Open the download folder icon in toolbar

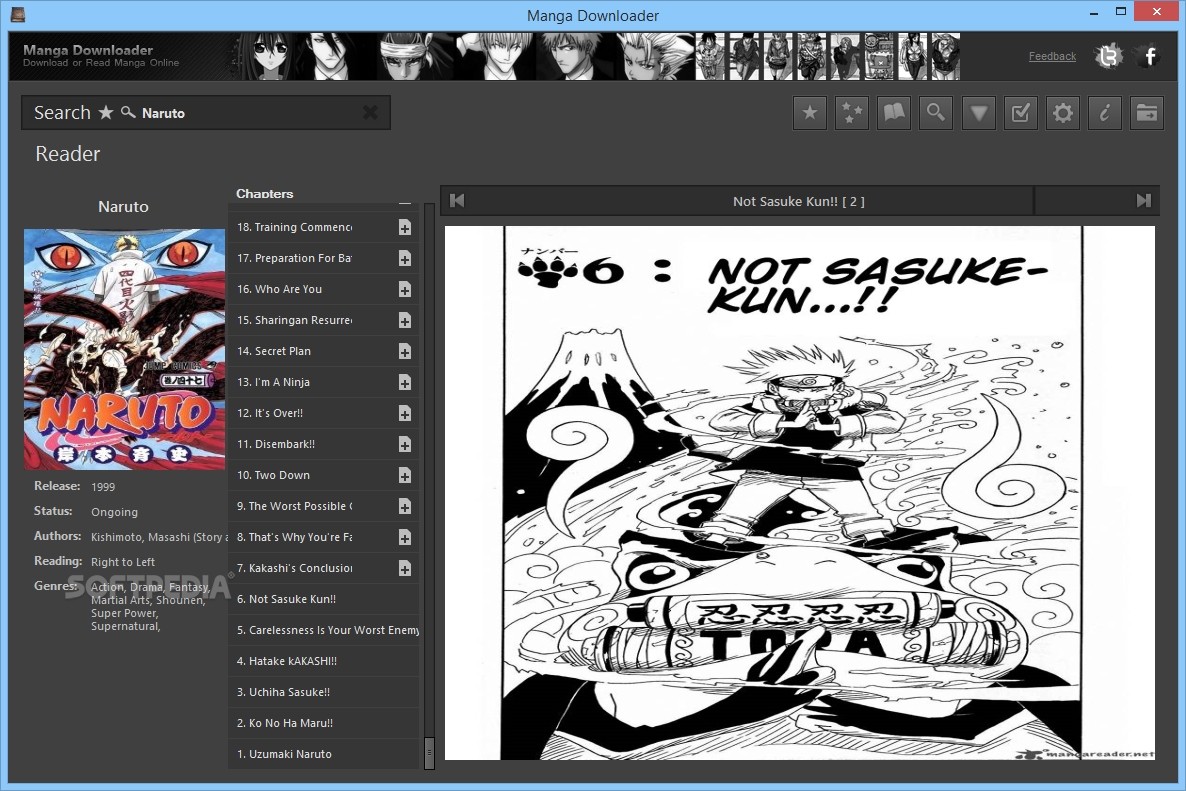tap(1147, 113)
